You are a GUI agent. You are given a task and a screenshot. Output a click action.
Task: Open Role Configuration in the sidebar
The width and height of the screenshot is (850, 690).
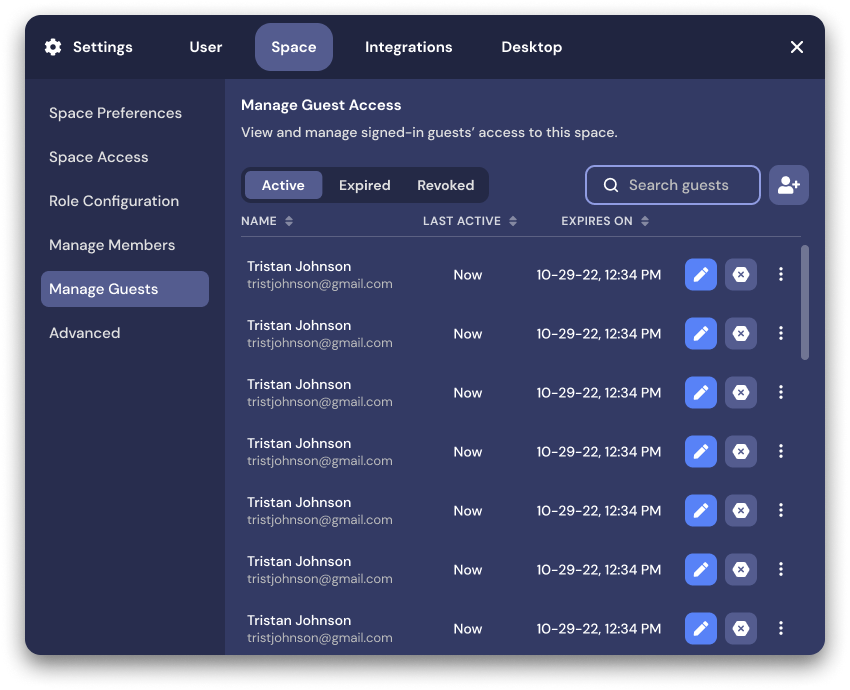pos(114,201)
